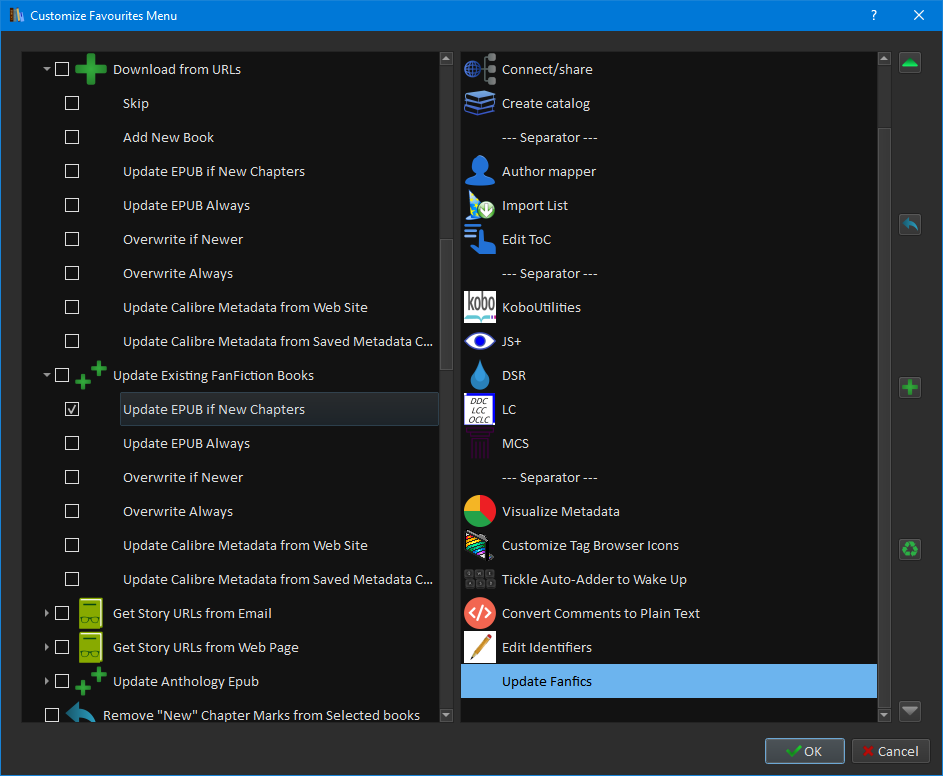Enable the Update Anthology Epub checkbox

pos(62,681)
